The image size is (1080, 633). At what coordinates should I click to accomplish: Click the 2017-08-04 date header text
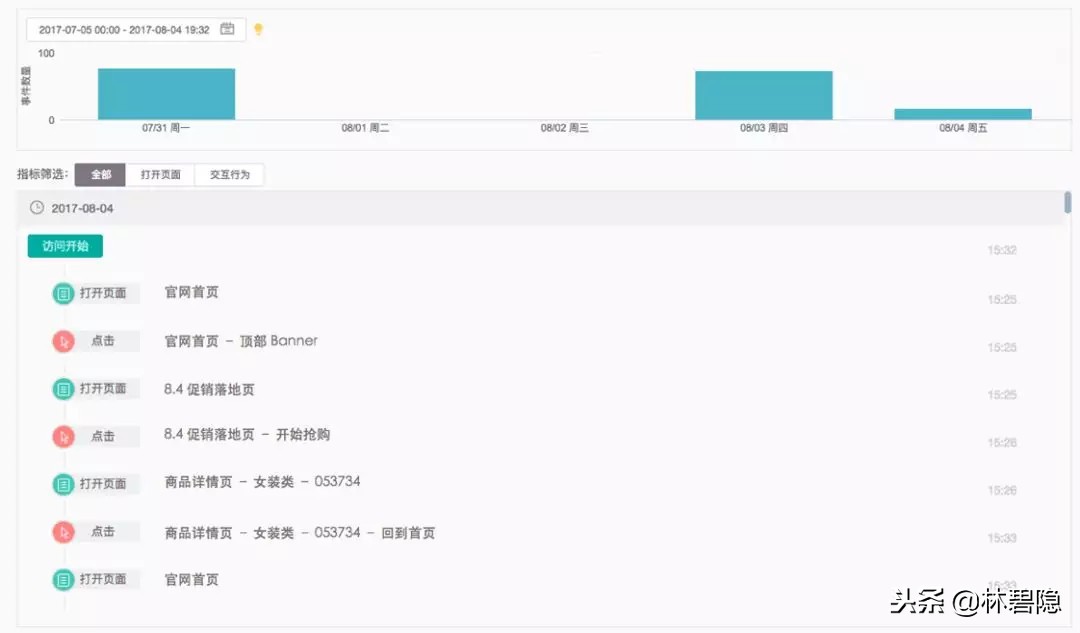(83, 208)
